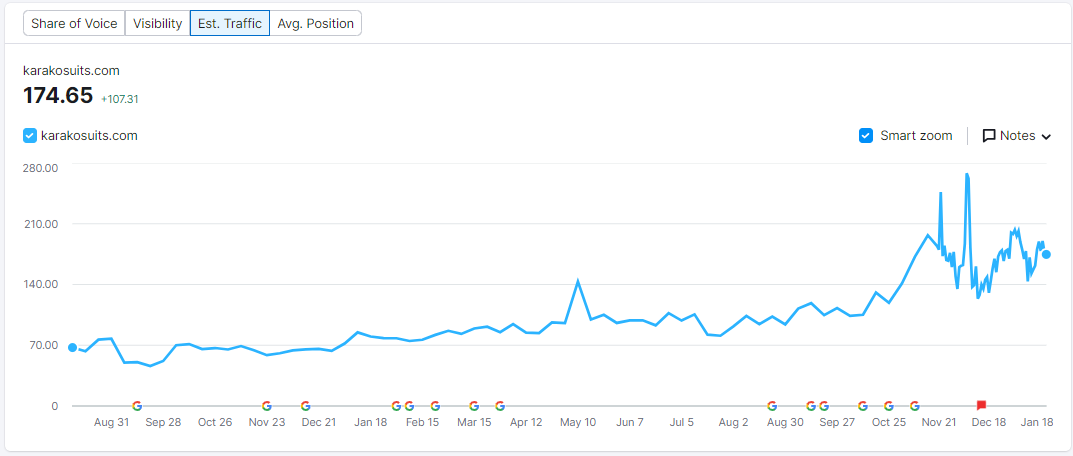The height and width of the screenshot is (456, 1073).
Task: Click the final data point dot on the chart
Action: pyautogui.click(x=1046, y=255)
